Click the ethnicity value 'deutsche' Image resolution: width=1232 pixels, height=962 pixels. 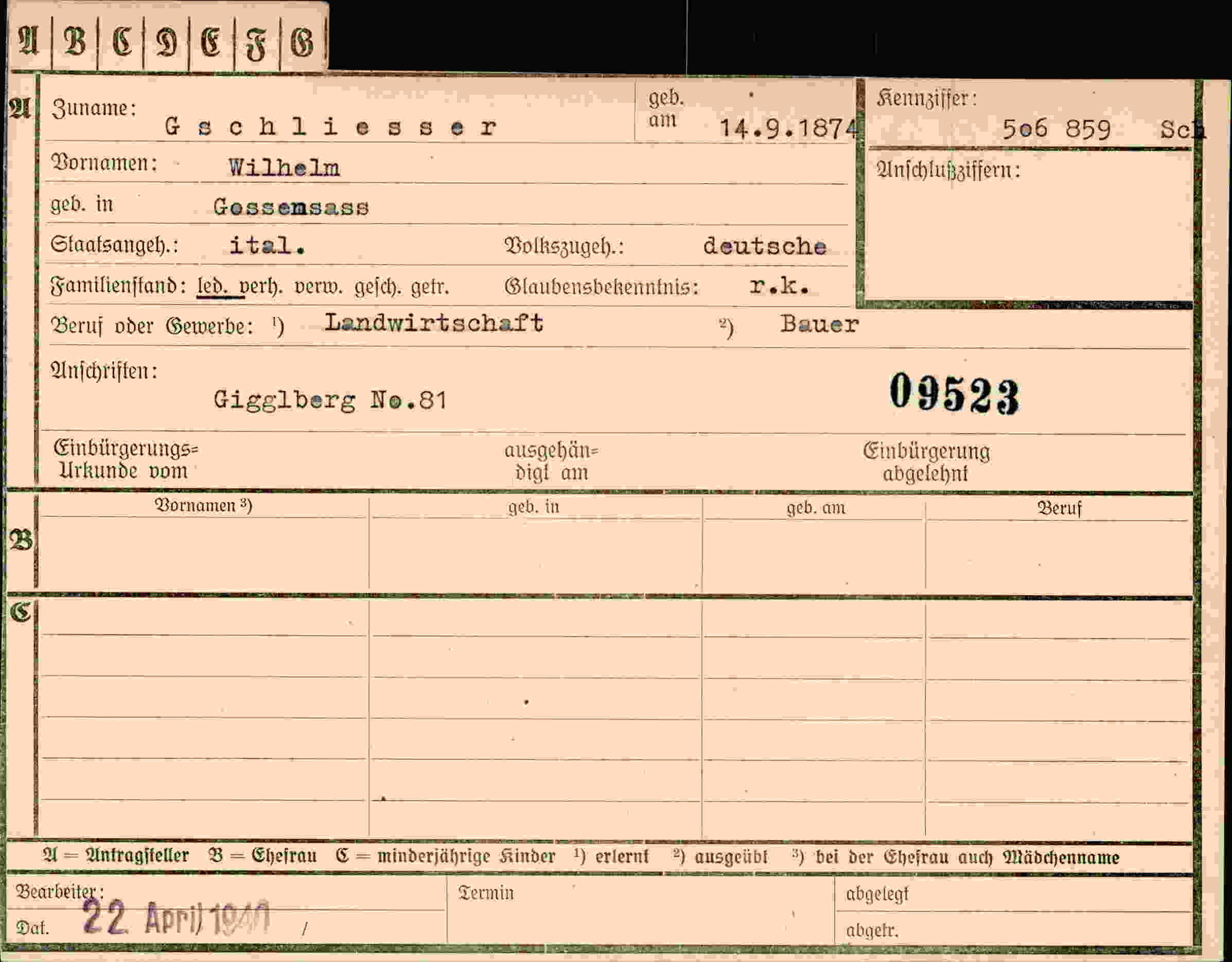(764, 246)
